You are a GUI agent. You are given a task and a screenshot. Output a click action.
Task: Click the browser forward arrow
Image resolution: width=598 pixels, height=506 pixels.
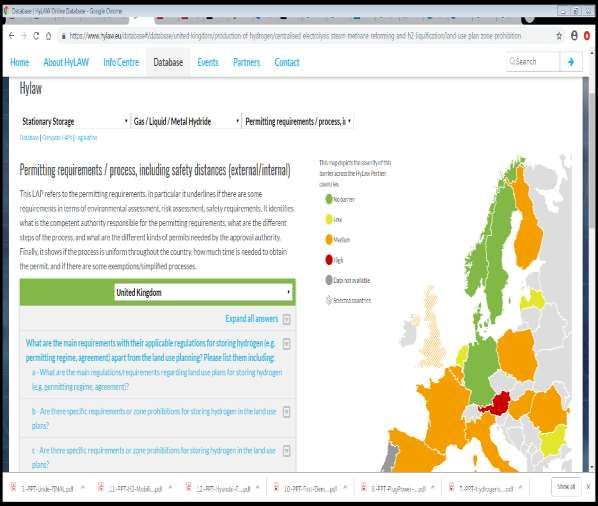pos(24,36)
